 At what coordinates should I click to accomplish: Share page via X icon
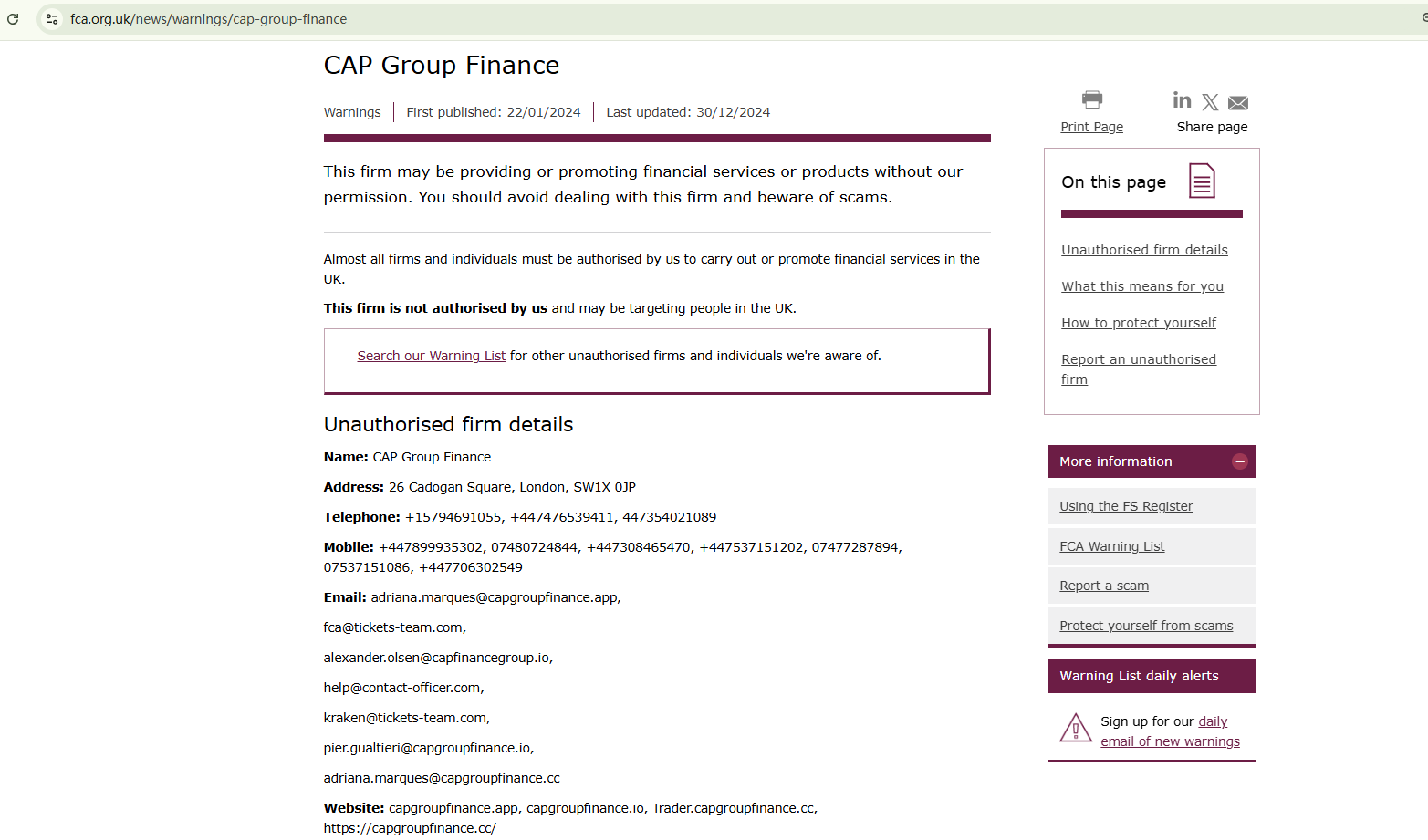[1210, 102]
